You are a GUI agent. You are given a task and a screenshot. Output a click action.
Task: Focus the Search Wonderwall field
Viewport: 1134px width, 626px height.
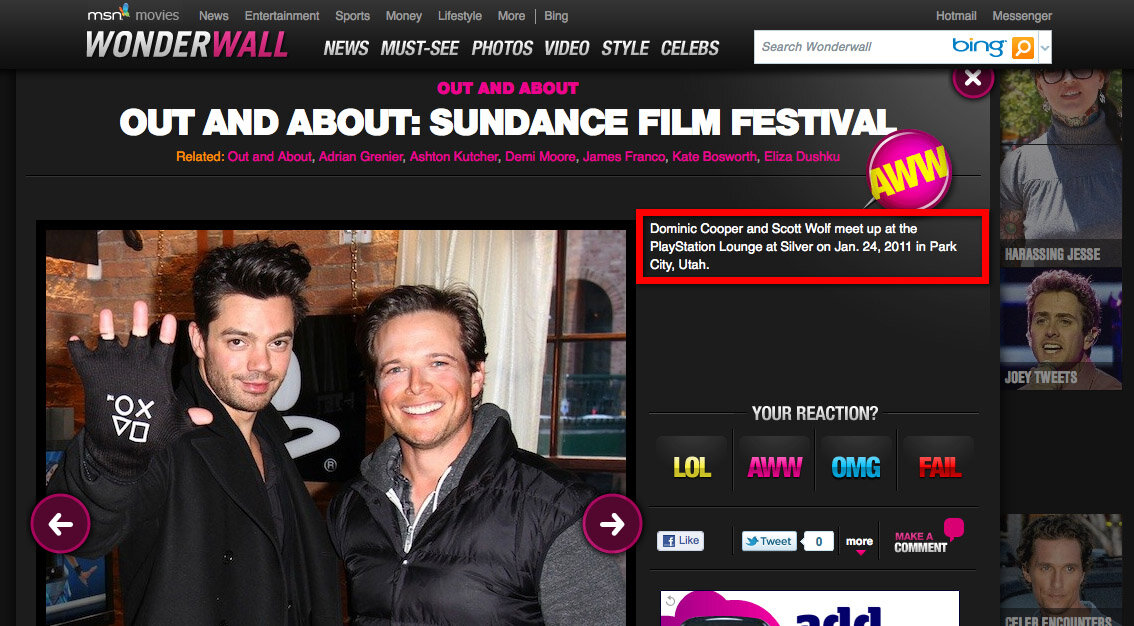tap(852, 47)
